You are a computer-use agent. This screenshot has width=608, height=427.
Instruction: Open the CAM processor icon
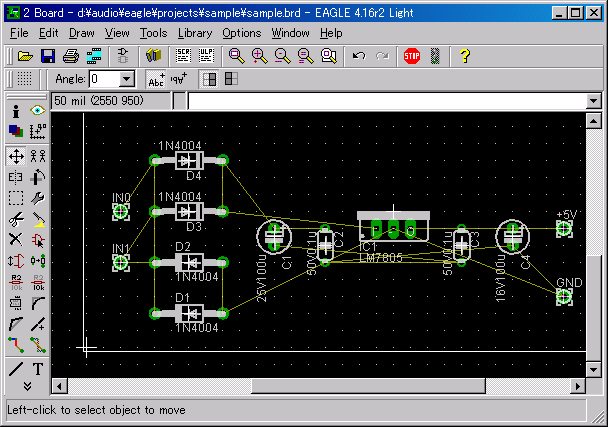[94, 56]
